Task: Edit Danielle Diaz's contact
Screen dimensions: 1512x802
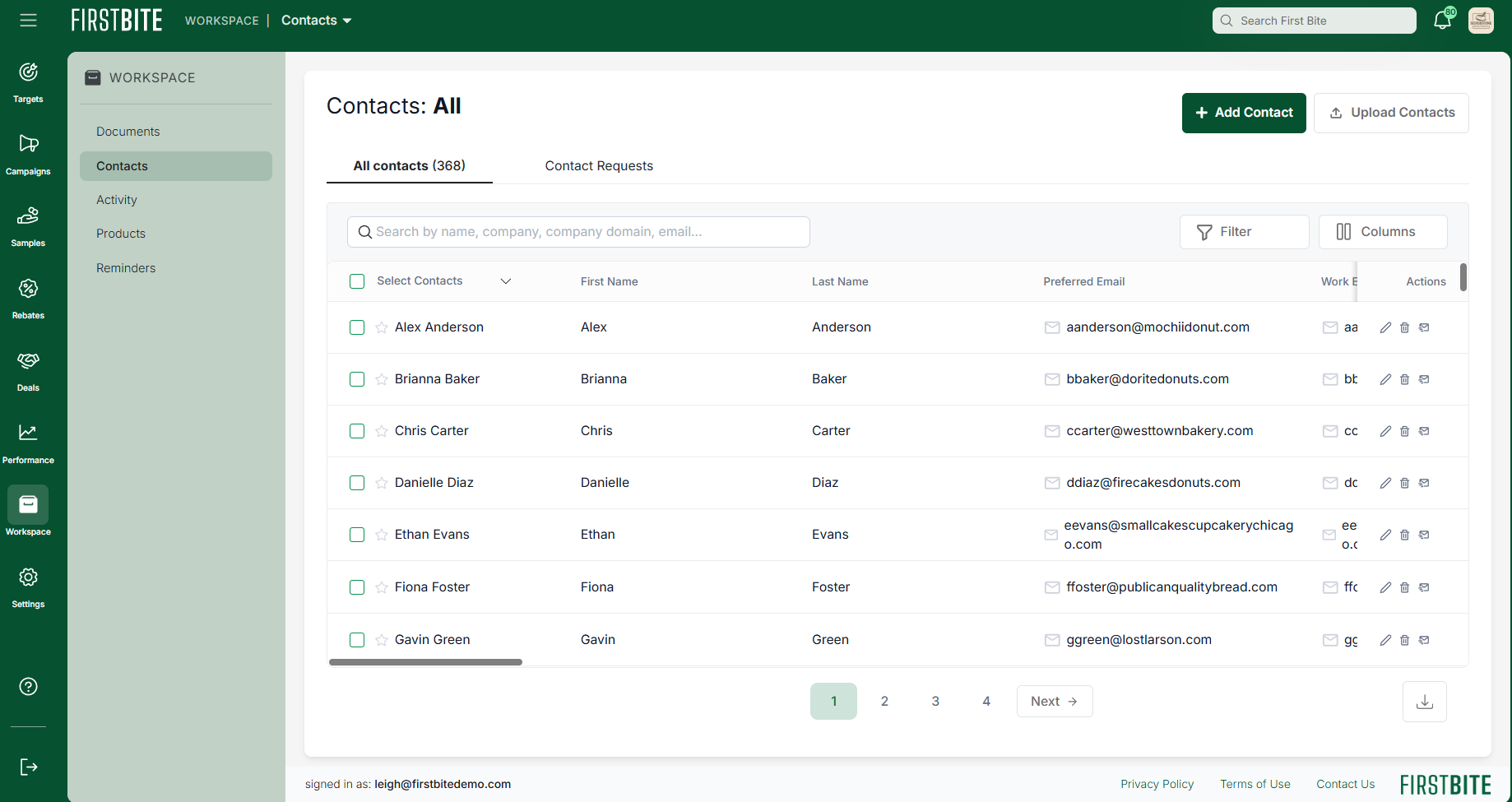Action: [1385, 483]
